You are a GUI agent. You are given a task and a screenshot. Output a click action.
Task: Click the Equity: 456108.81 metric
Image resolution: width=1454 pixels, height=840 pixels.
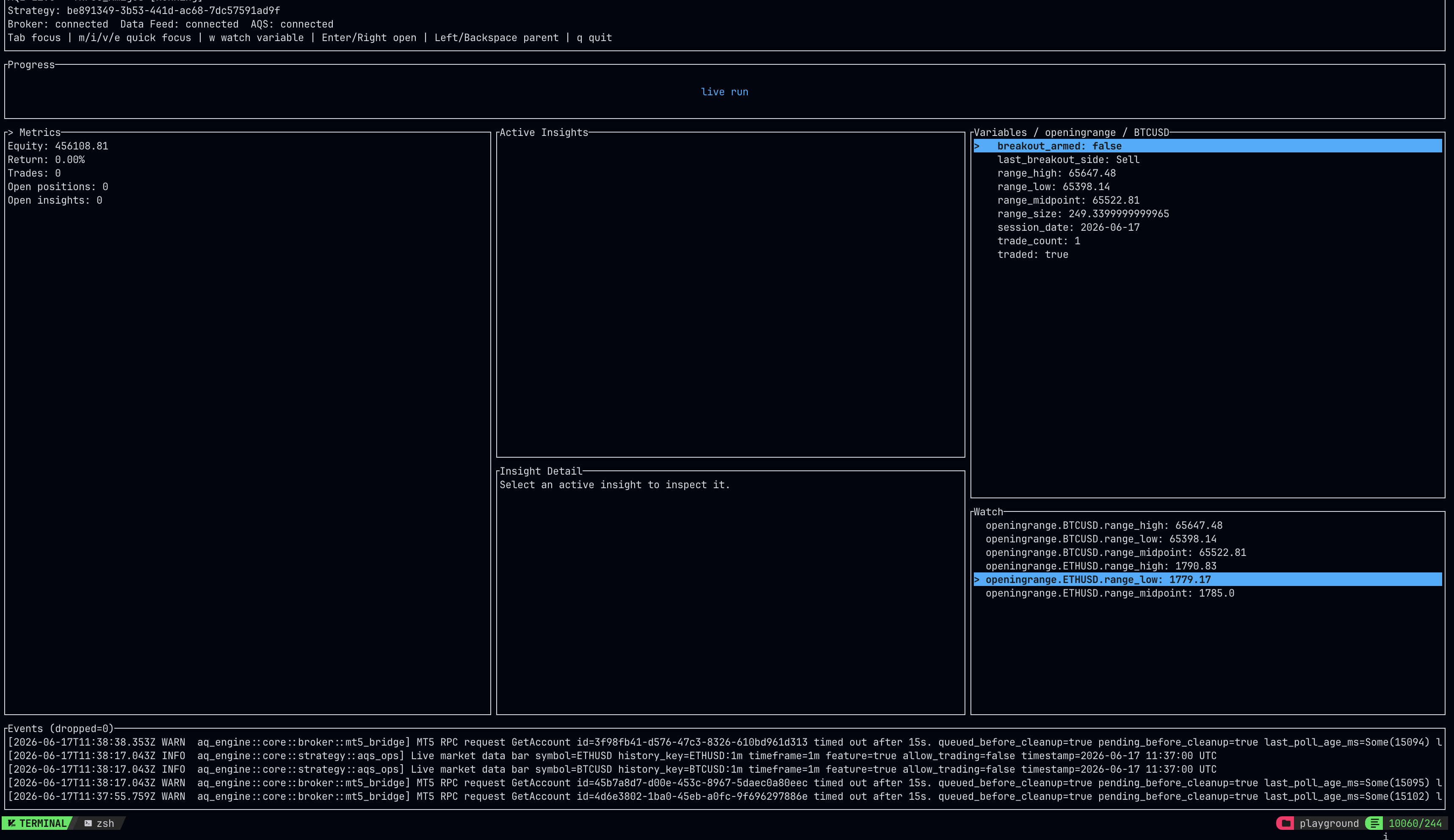pos(58,146)
